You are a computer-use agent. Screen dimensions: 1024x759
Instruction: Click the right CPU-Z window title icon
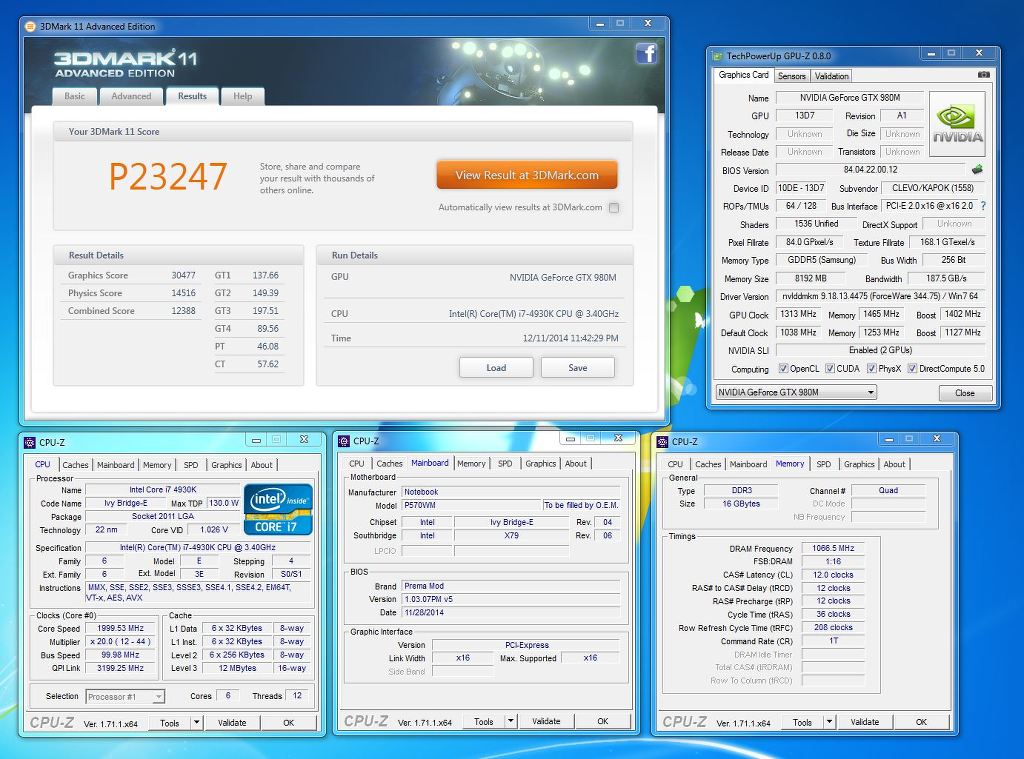662,442
